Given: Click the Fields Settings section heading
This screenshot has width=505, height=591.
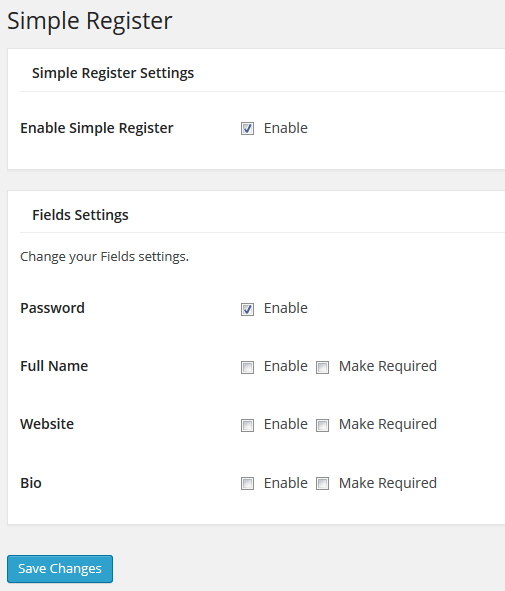Looking at the screenshot, I should click(80, 215).
